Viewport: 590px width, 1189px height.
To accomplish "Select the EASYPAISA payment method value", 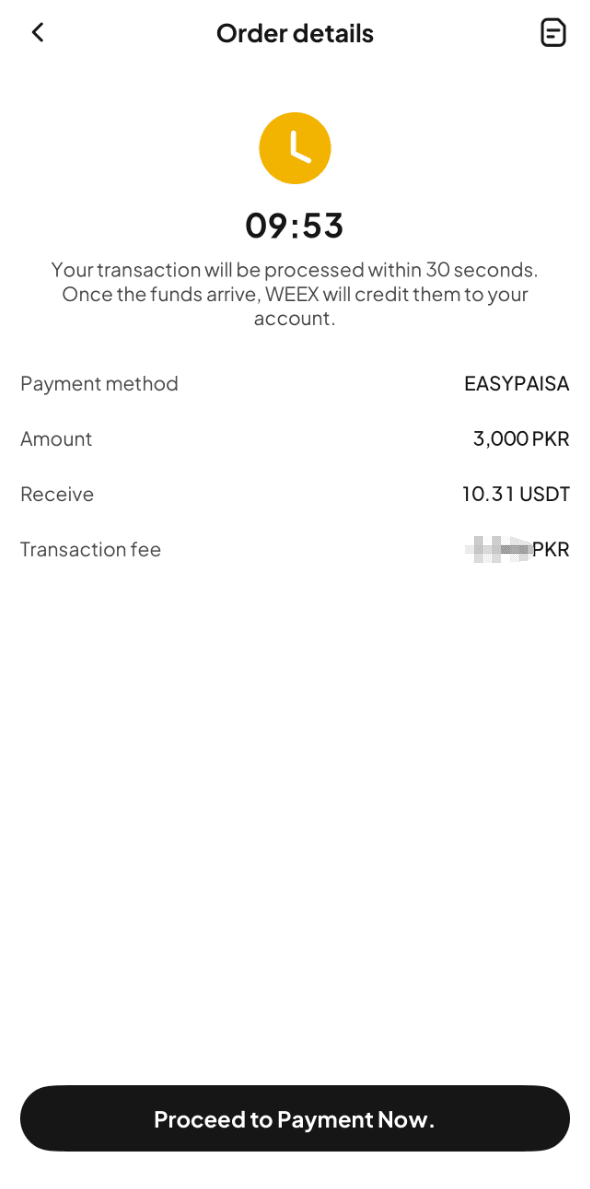I will (516, 384).
